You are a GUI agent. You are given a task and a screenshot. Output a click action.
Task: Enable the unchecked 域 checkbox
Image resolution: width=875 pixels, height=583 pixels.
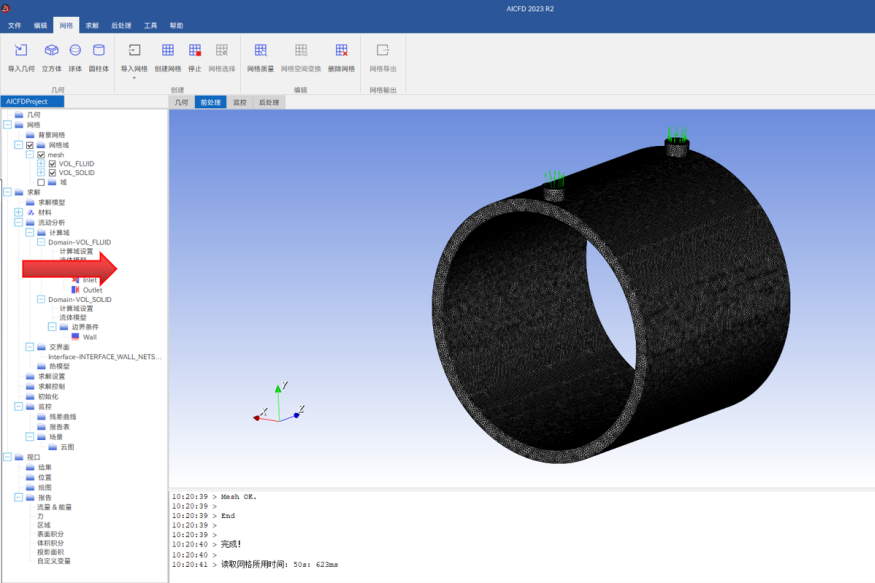coord(41,182)
